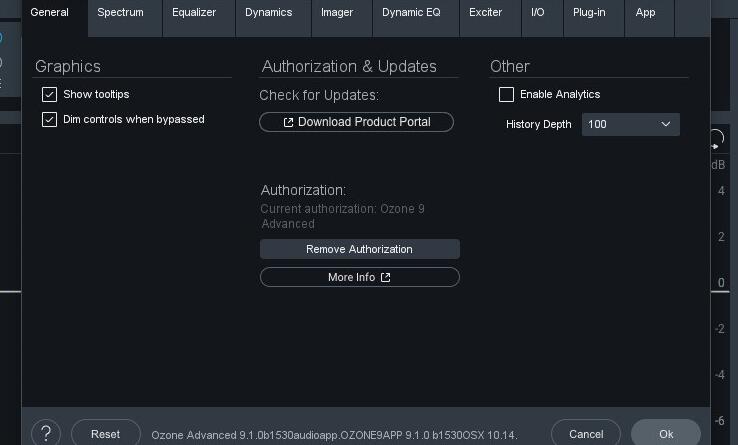This screenshot has height=445, width=738.
Task: Enable the Analytics checkbox
Action: tap(506, 95)
